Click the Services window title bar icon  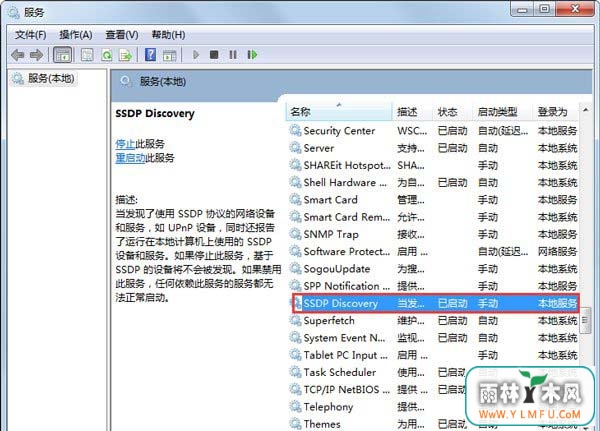13,12
